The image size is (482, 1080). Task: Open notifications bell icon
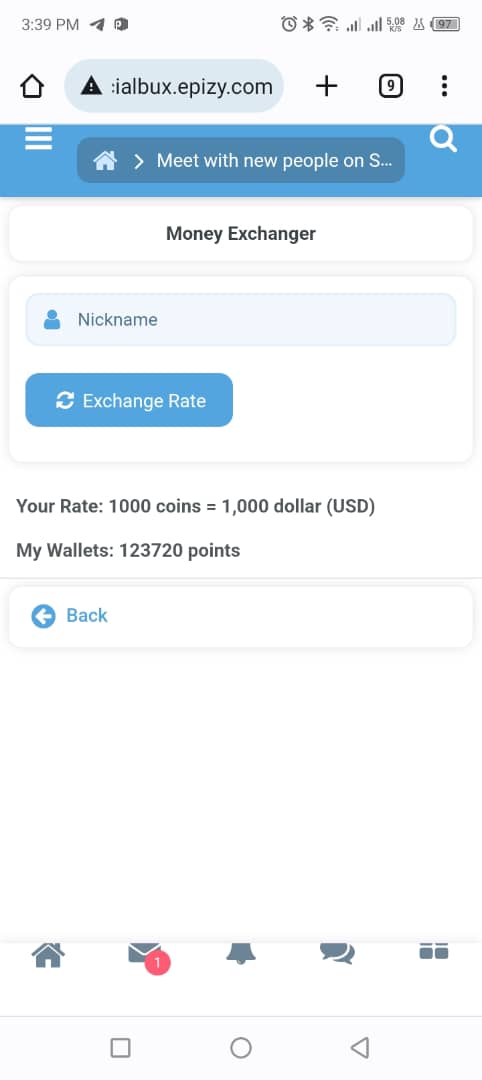click(x=241, y=953)
